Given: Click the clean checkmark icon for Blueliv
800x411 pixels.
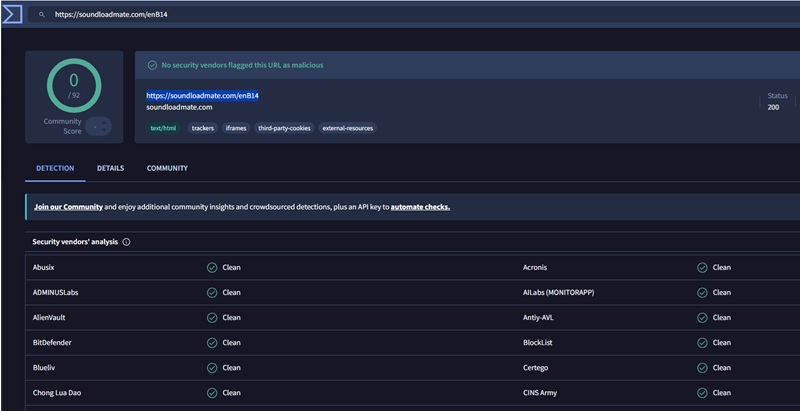Looking at the screenshot, I should (x=212, y=368).
